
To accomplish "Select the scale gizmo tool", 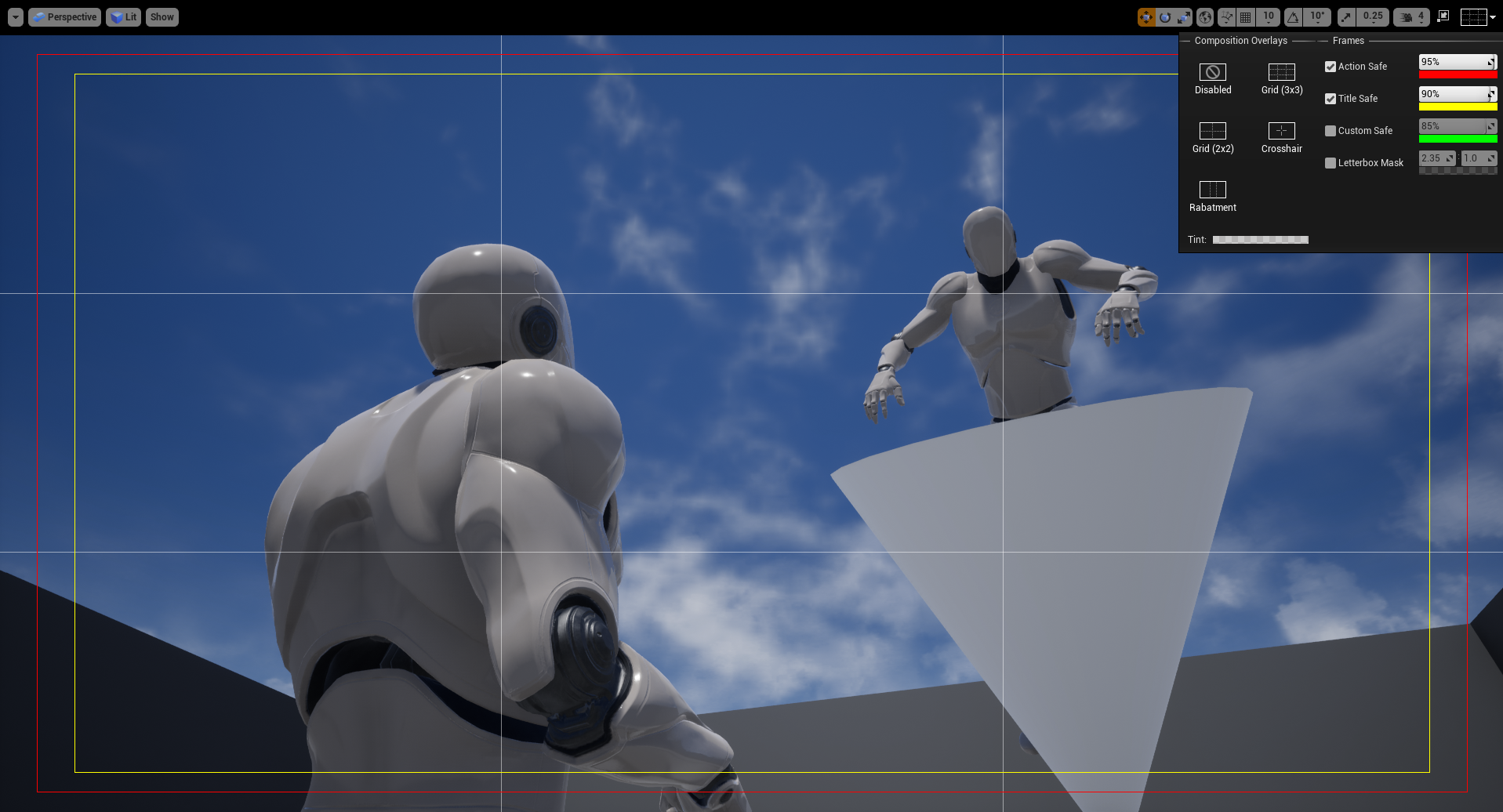I will pos(1184,17).
